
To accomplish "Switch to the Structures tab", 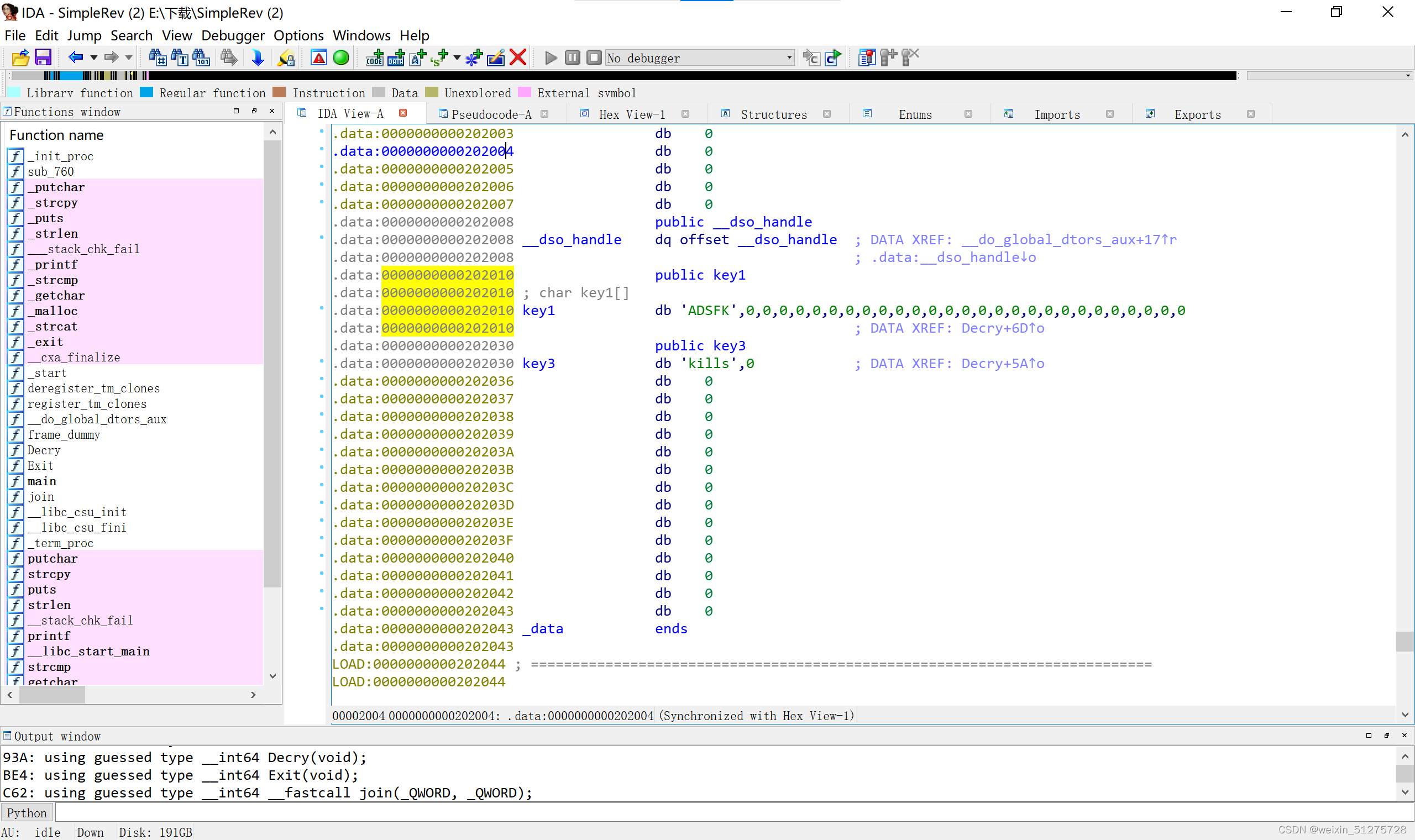I will click(x=773, y=114).
